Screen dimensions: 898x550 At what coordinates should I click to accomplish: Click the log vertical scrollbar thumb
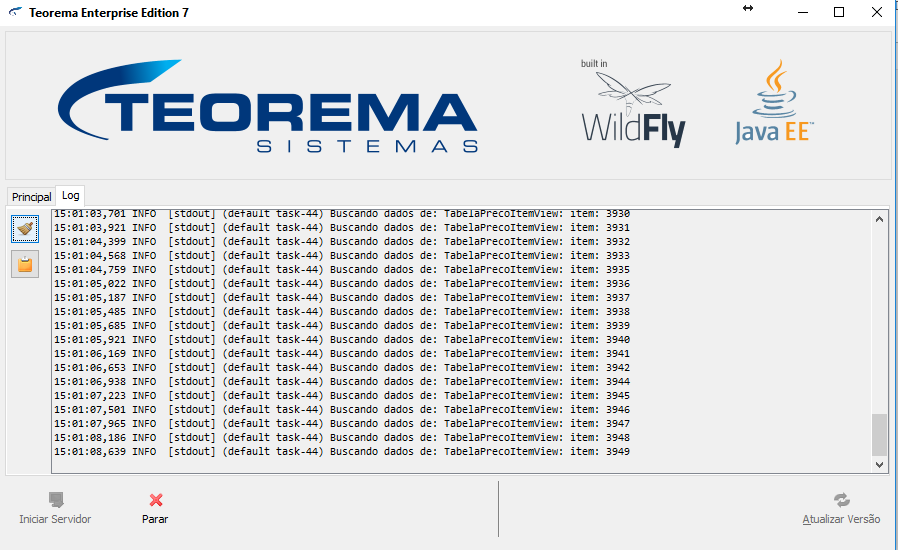pos(880,435)
